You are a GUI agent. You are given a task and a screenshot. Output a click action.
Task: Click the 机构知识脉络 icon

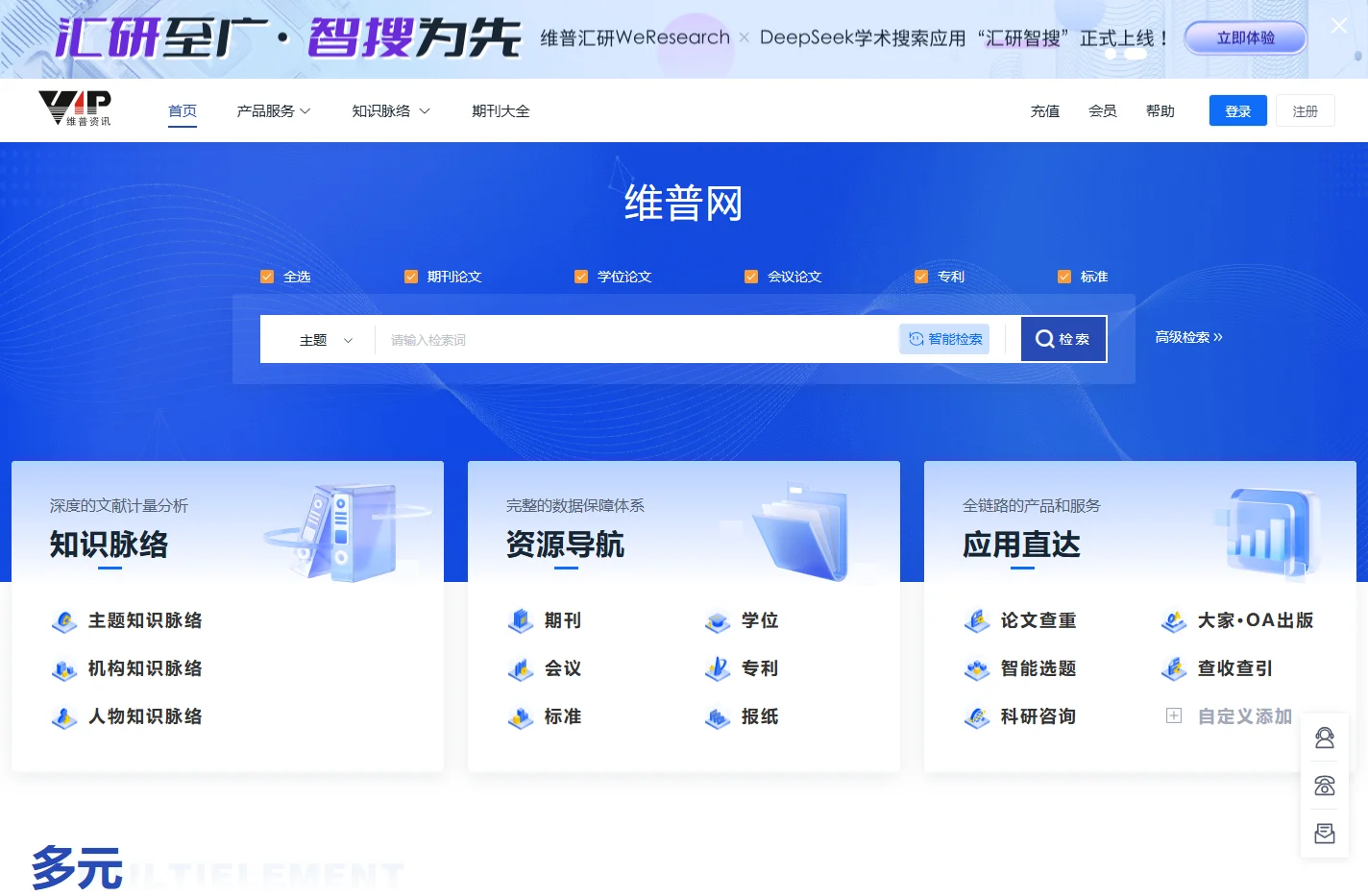tap(64, 669)
